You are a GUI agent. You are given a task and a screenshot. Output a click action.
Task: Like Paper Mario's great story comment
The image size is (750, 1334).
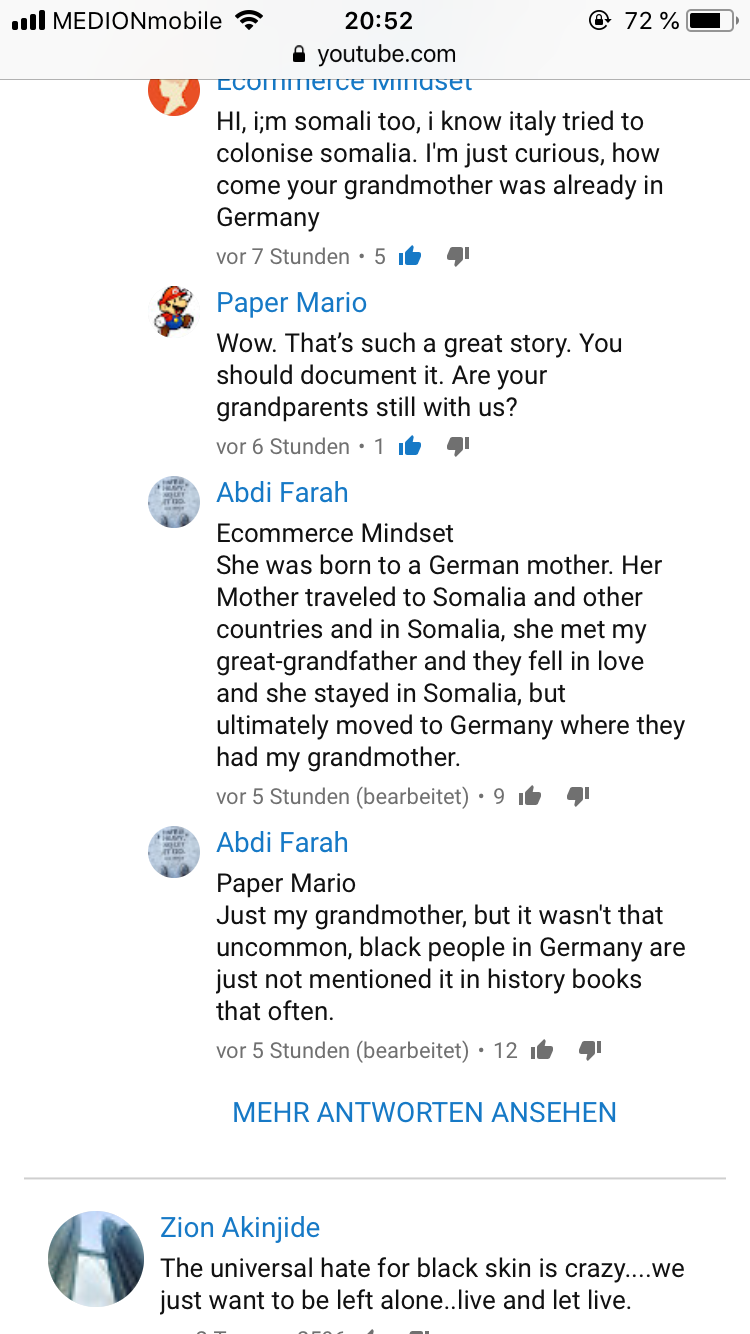coord(409,447)
